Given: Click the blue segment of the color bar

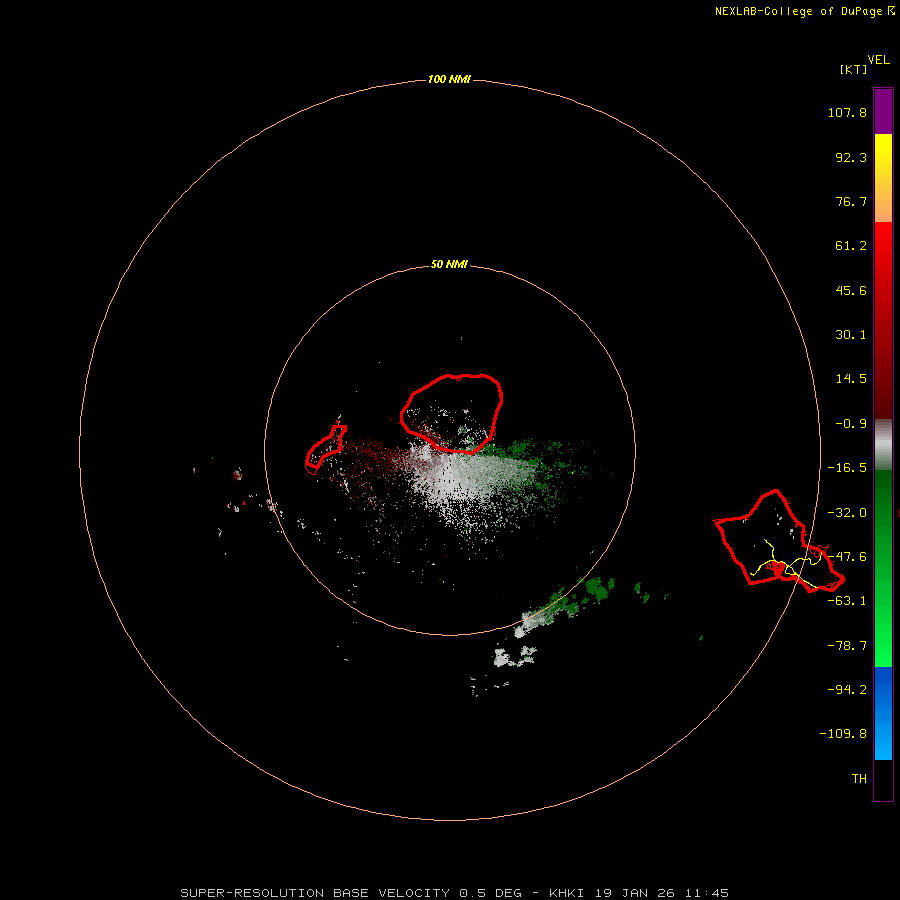Looking at the screenshot, I should [x=883, y=713].
